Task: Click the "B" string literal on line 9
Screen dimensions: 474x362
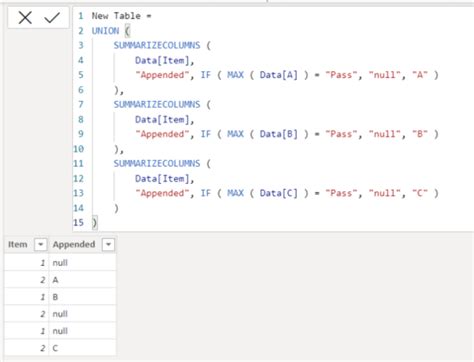Action: point(420,134)
